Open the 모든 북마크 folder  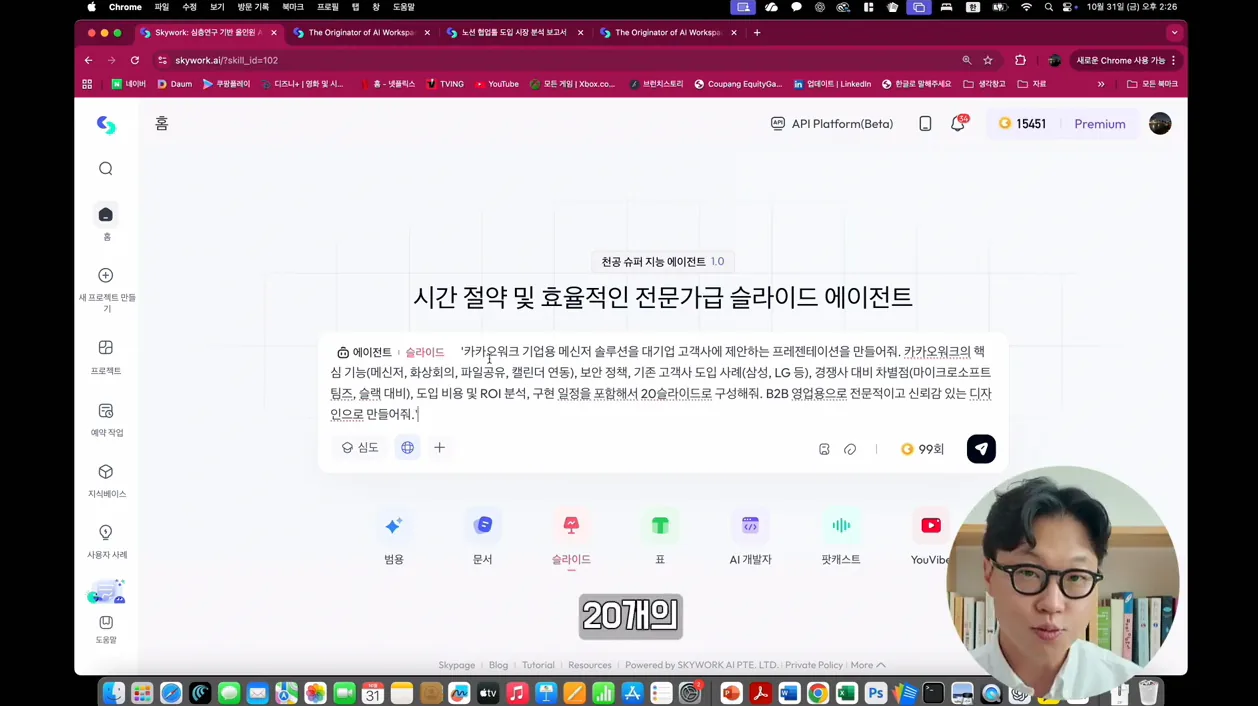[1152, 84]
